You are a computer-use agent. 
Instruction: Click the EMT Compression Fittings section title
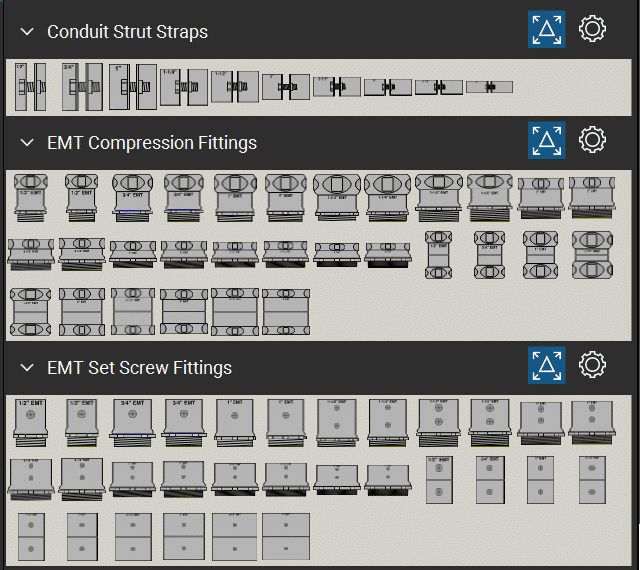[x=152, y=143]
